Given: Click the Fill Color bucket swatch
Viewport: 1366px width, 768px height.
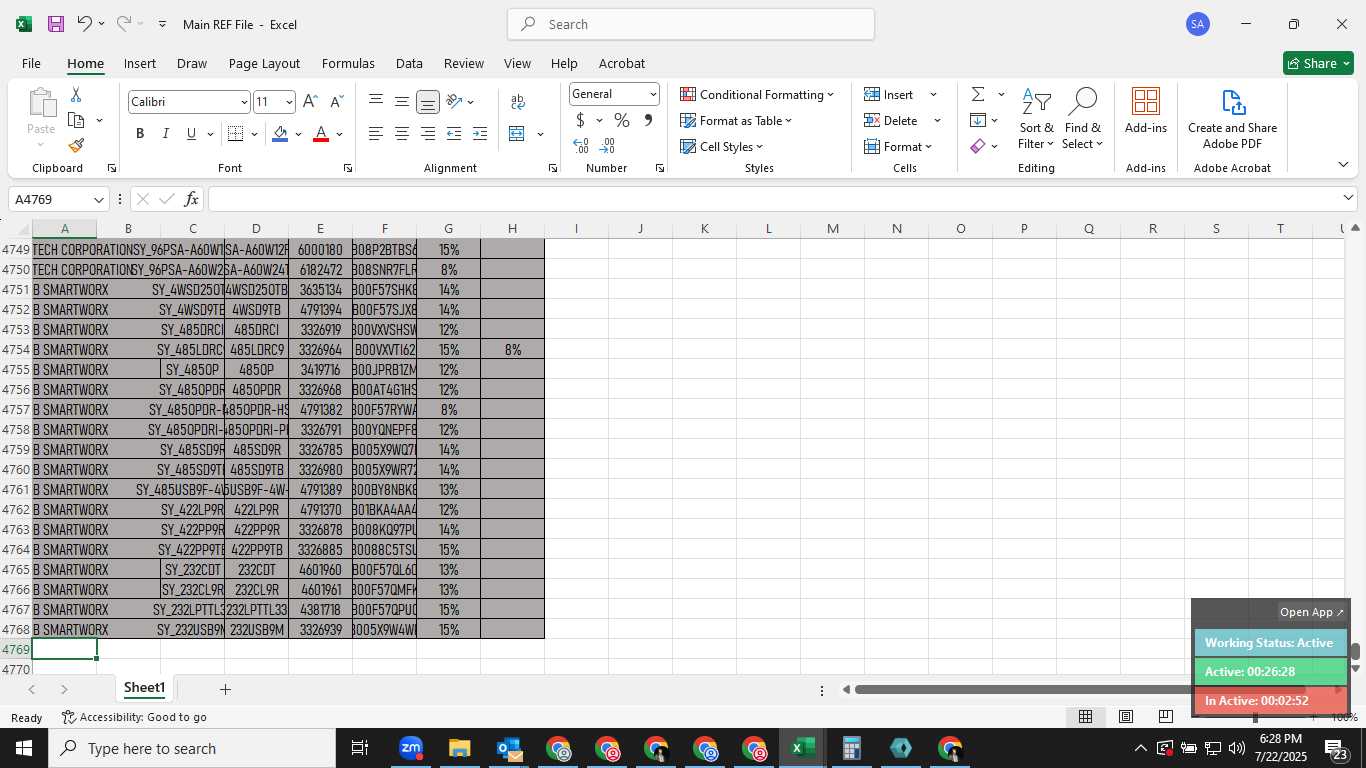Looking at the screenshot, I should [x=280, y=134].
